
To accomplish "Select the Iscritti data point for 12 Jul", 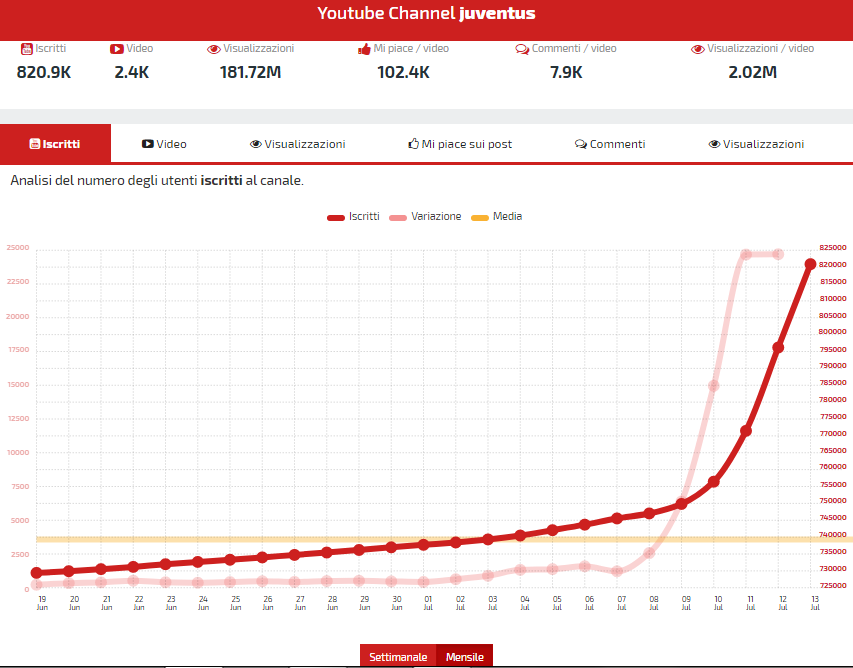I will (x=778, y=347).
